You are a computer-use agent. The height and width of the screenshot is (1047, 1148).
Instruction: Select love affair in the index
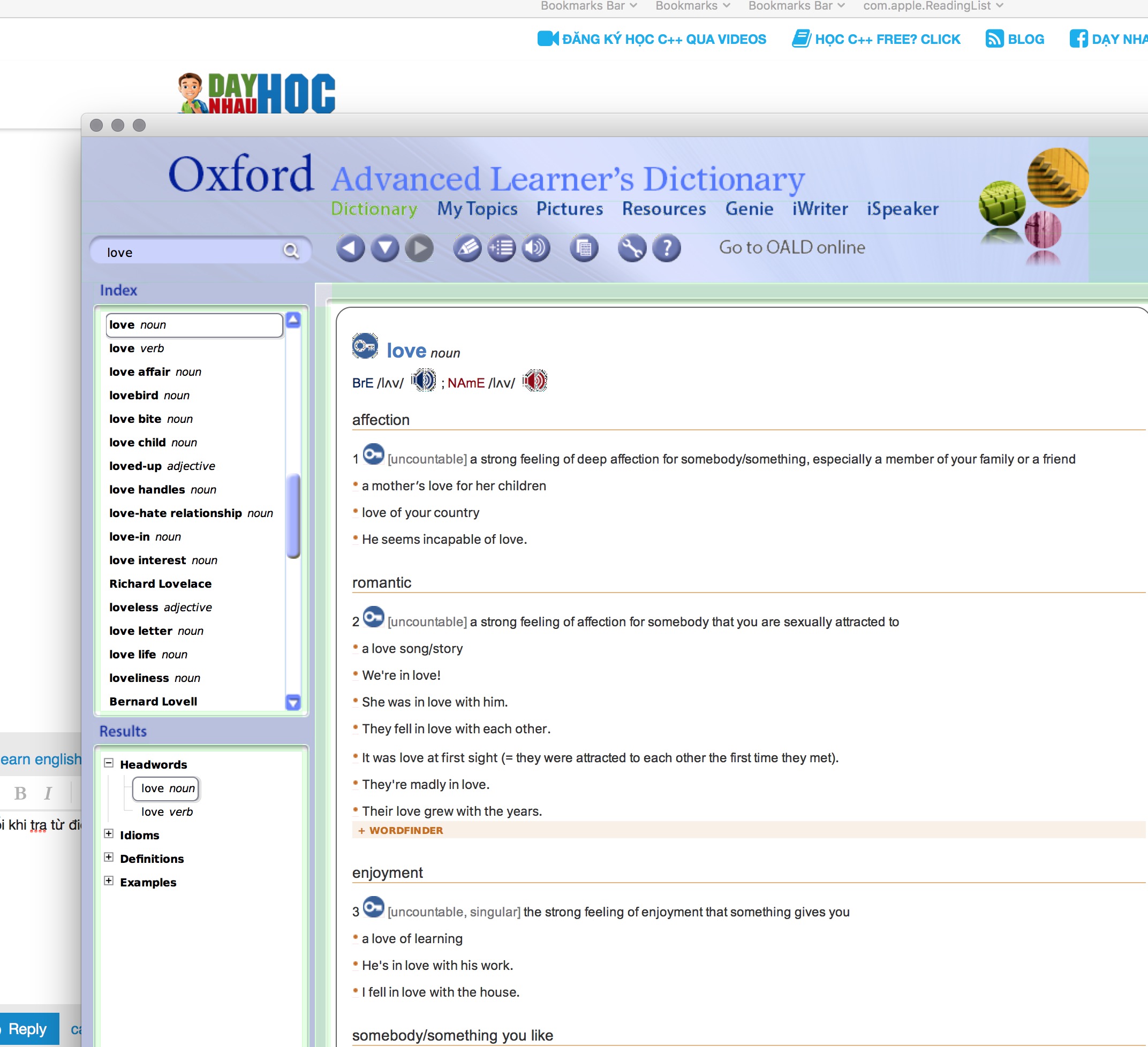[x=155, y=372]
